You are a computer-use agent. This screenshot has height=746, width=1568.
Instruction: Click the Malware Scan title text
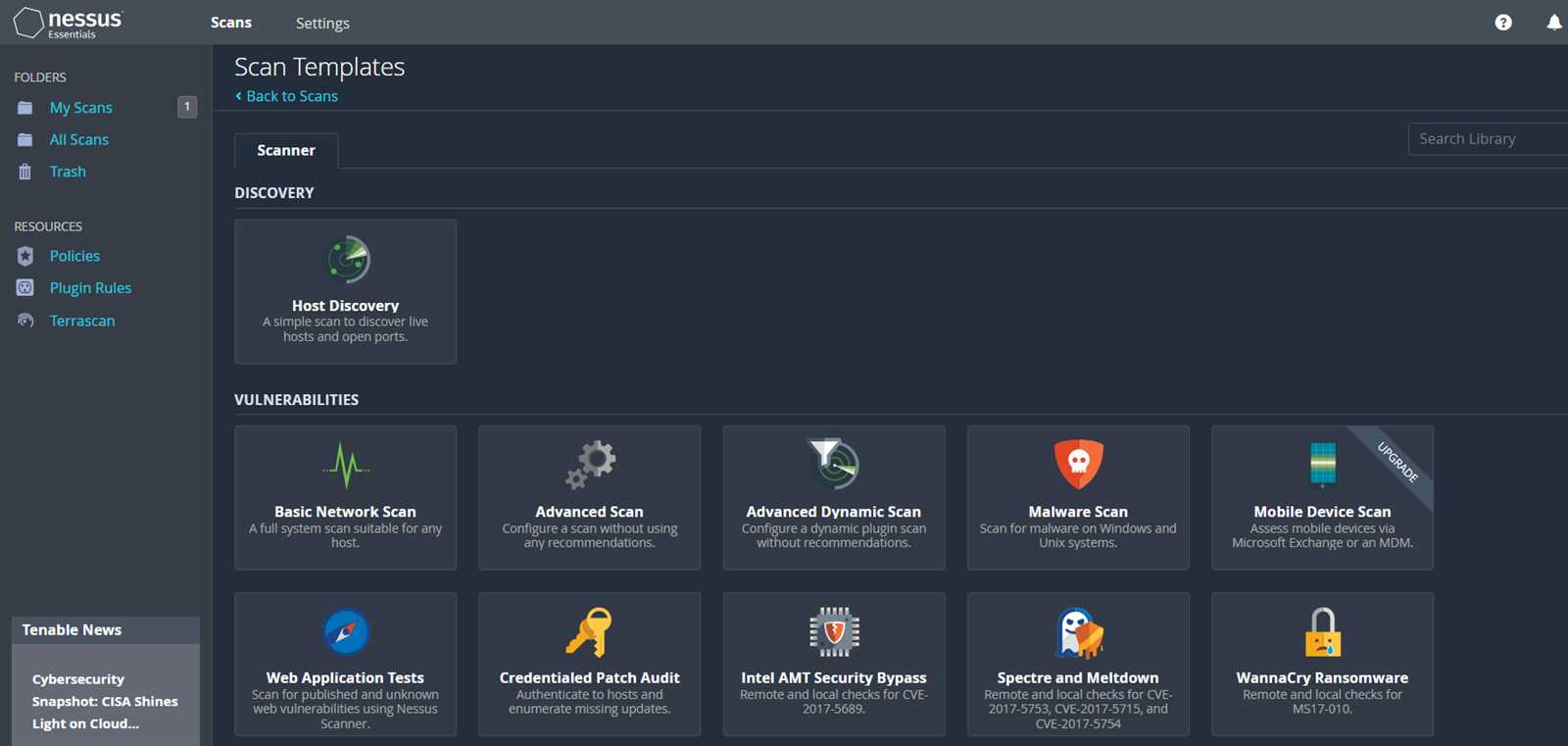click(1078, 512)
